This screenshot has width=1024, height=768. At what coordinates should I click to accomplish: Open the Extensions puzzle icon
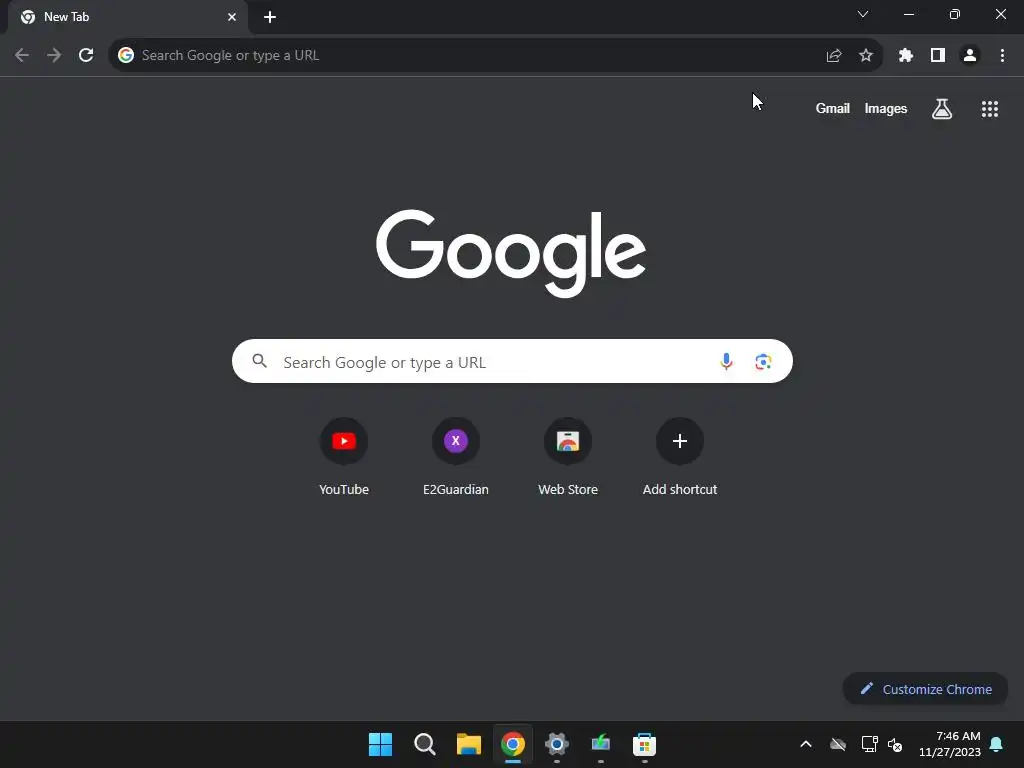point(906,56)
